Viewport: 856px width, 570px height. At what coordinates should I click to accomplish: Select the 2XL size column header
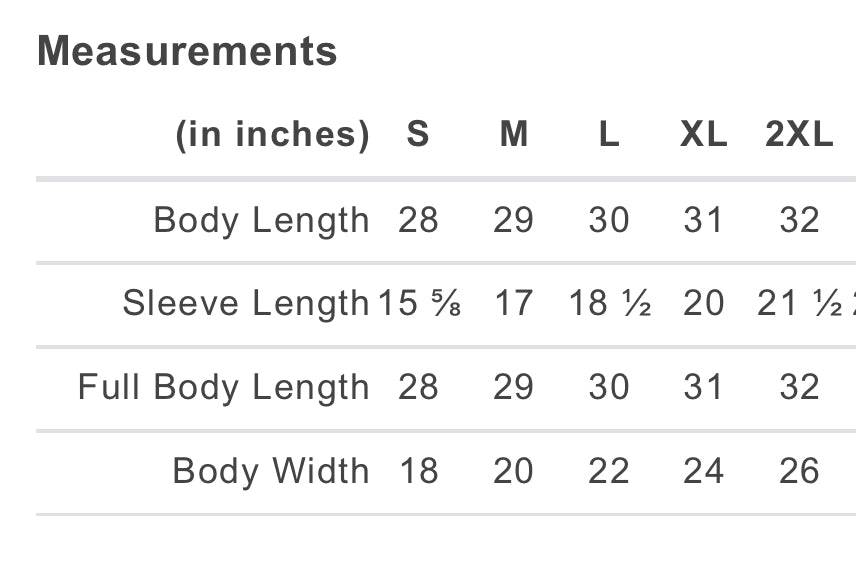[799, 135]
